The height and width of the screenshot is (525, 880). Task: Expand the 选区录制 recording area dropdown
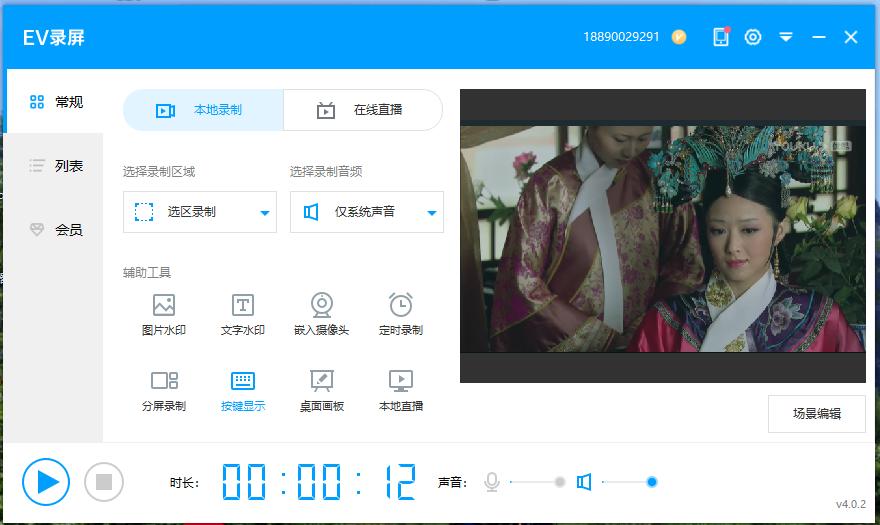point(200,212)
